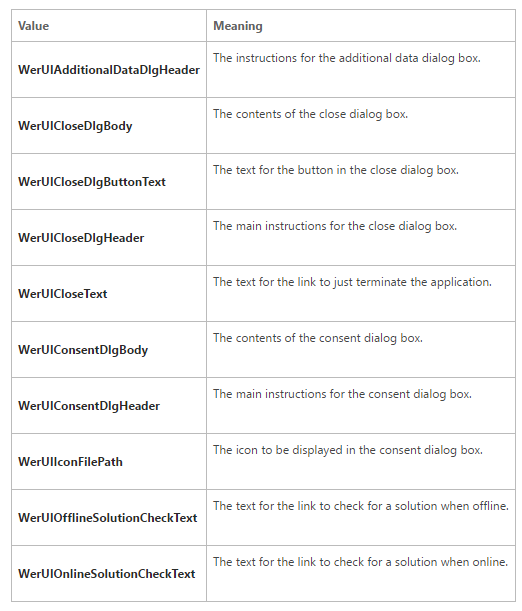This screenshot has height=611, width=522.
Task: Click text about terminating the application
Action: 352,282
